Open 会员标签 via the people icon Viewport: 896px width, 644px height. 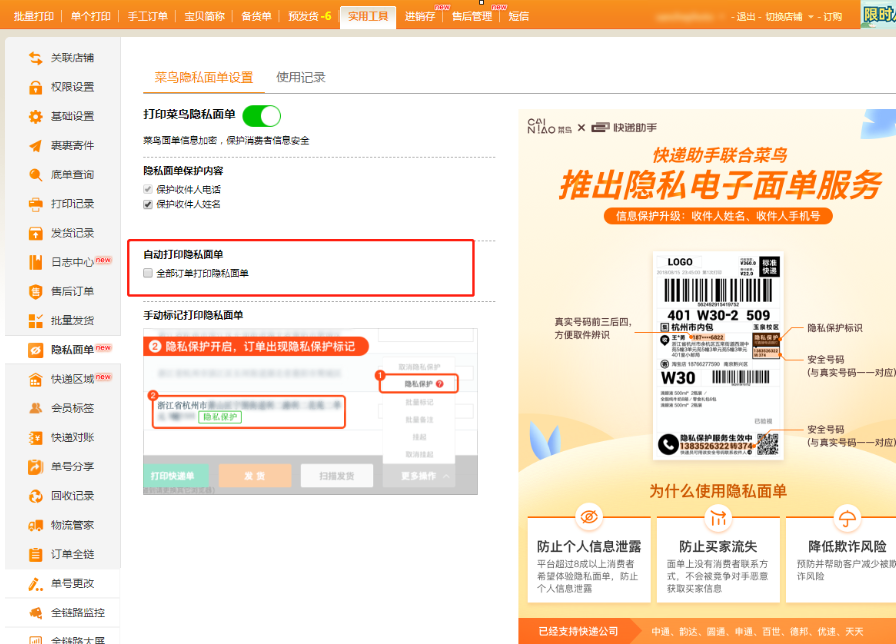click(35, 408)
